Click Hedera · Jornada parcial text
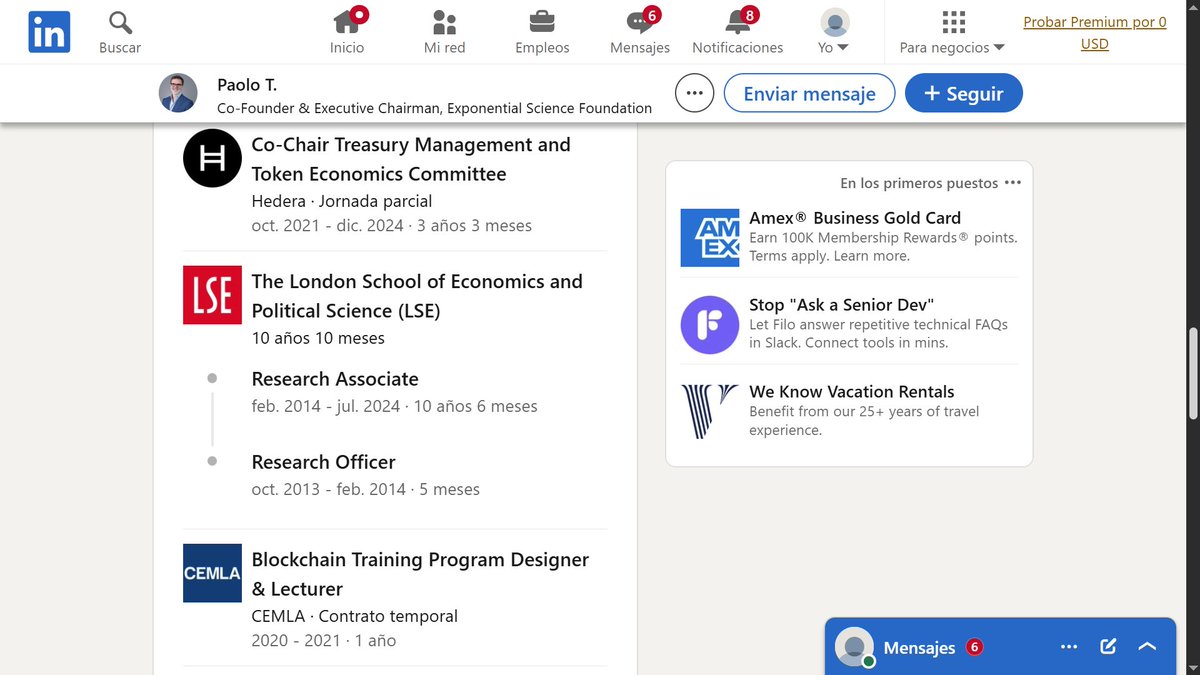Image resolution: width=1200 pixels, height=675 pixels. click(x=342, y=201)
